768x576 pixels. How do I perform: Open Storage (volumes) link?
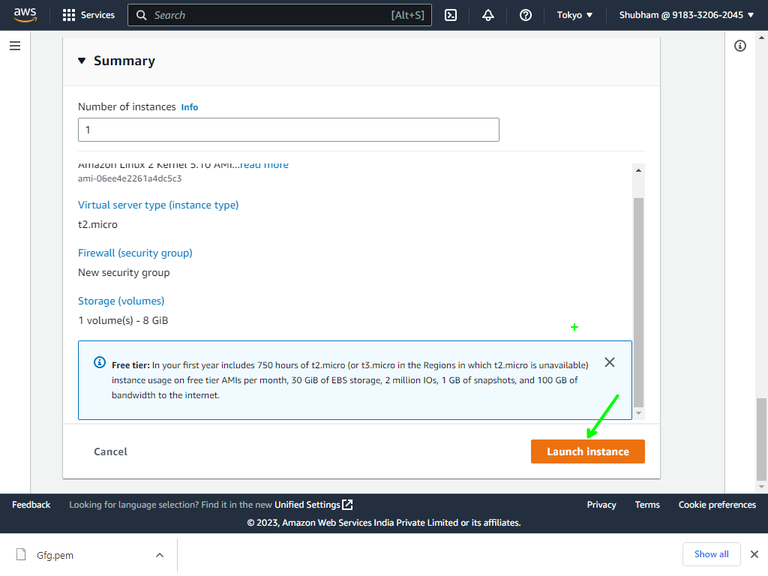click(121, 301)
